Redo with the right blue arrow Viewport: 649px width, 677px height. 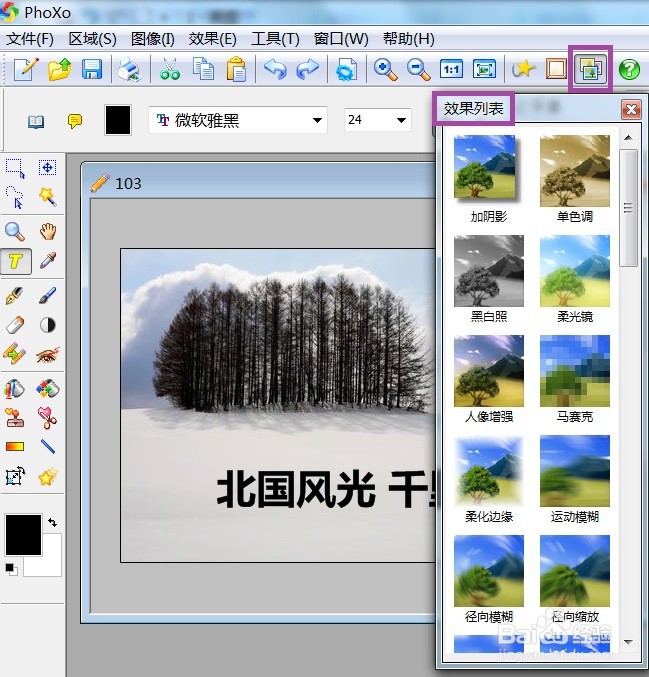coord(307,69)
